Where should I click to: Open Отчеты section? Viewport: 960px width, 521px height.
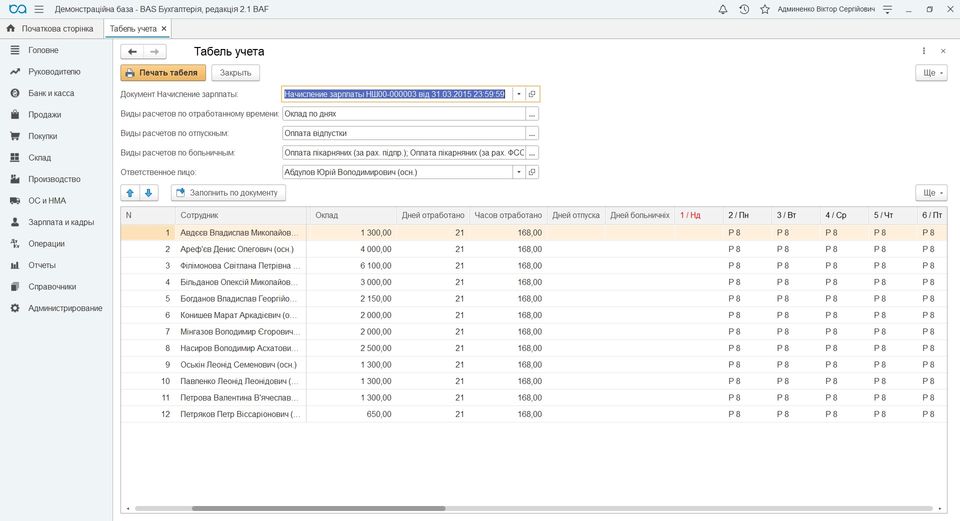coord(42,265)
